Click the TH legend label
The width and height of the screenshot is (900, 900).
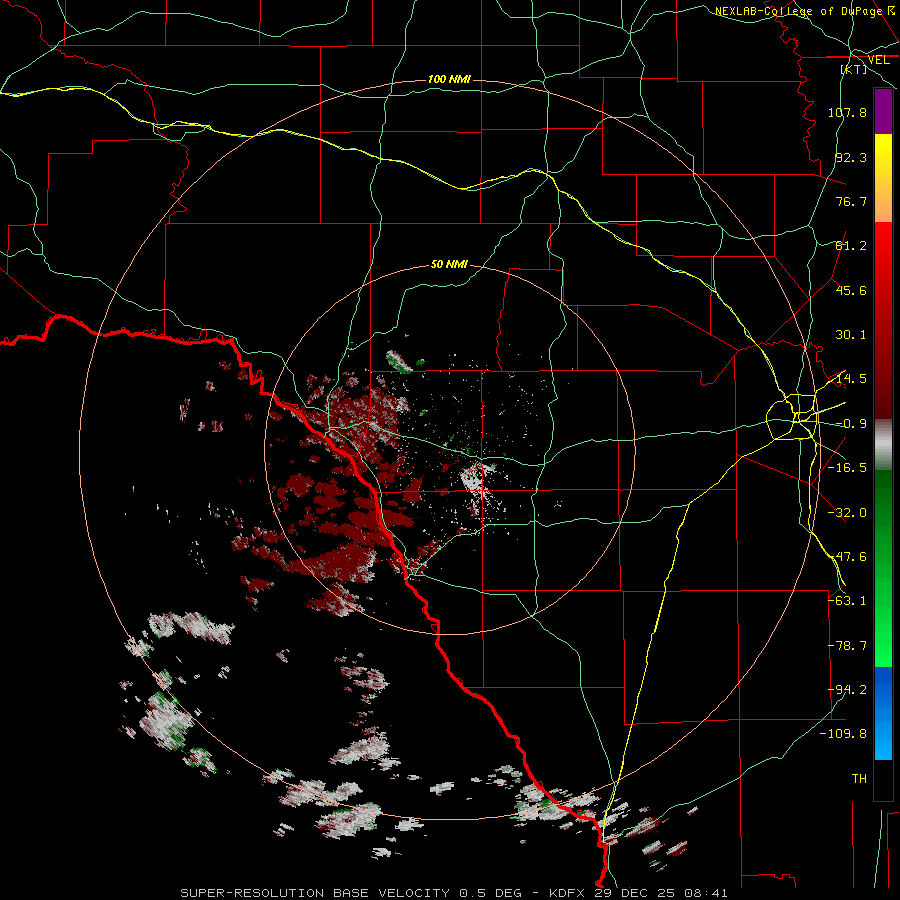click(859, 779)
